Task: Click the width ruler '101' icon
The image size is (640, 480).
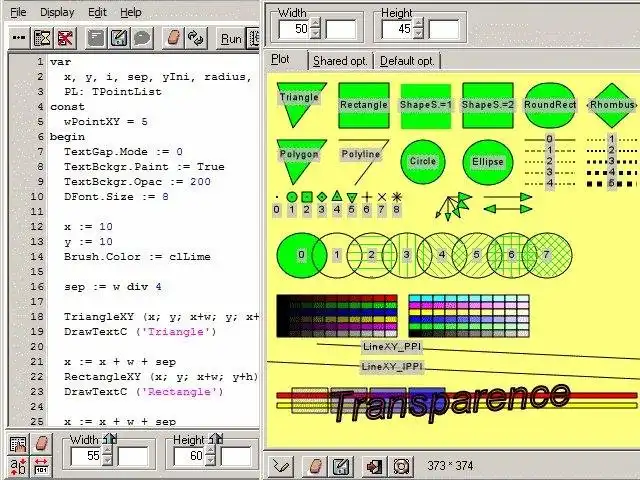Action: 41,467
